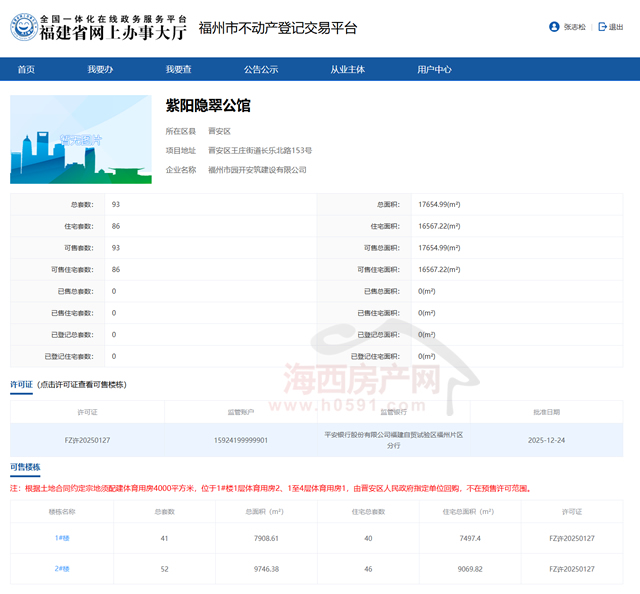Click the Fujian government service logo emblem
Viewport: 640px width, 594px height.
pos(24,27)
